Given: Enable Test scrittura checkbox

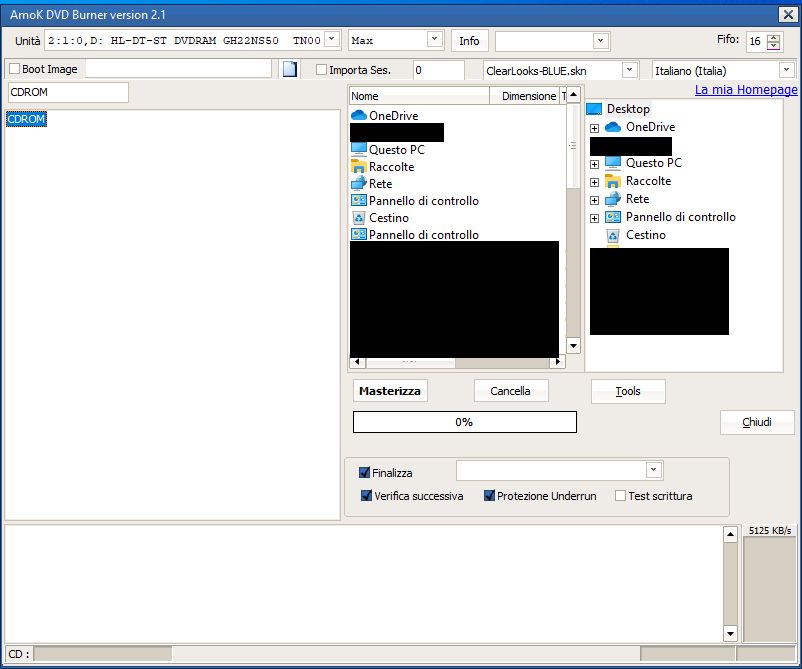Looking at the screenshot, I should pyautogui.click(x=620, y=496).
